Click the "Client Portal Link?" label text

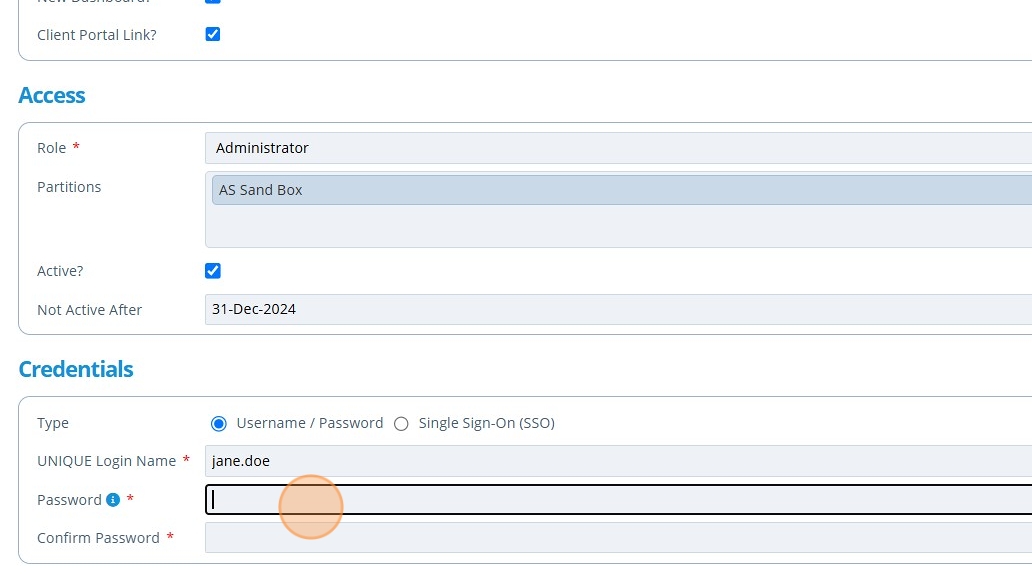97,35
